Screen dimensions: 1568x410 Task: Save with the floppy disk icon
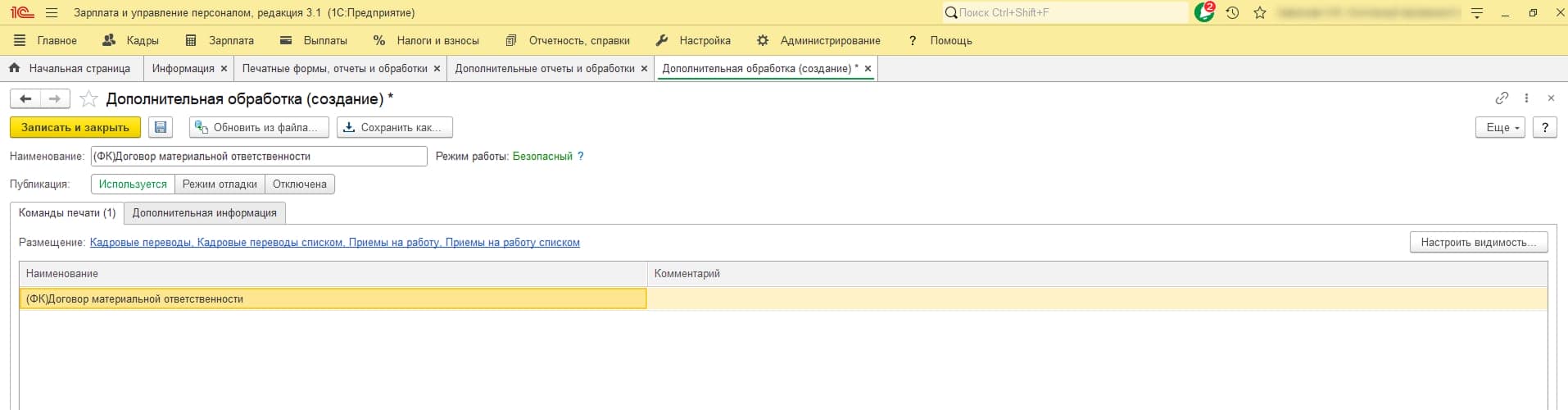(161, 127)
